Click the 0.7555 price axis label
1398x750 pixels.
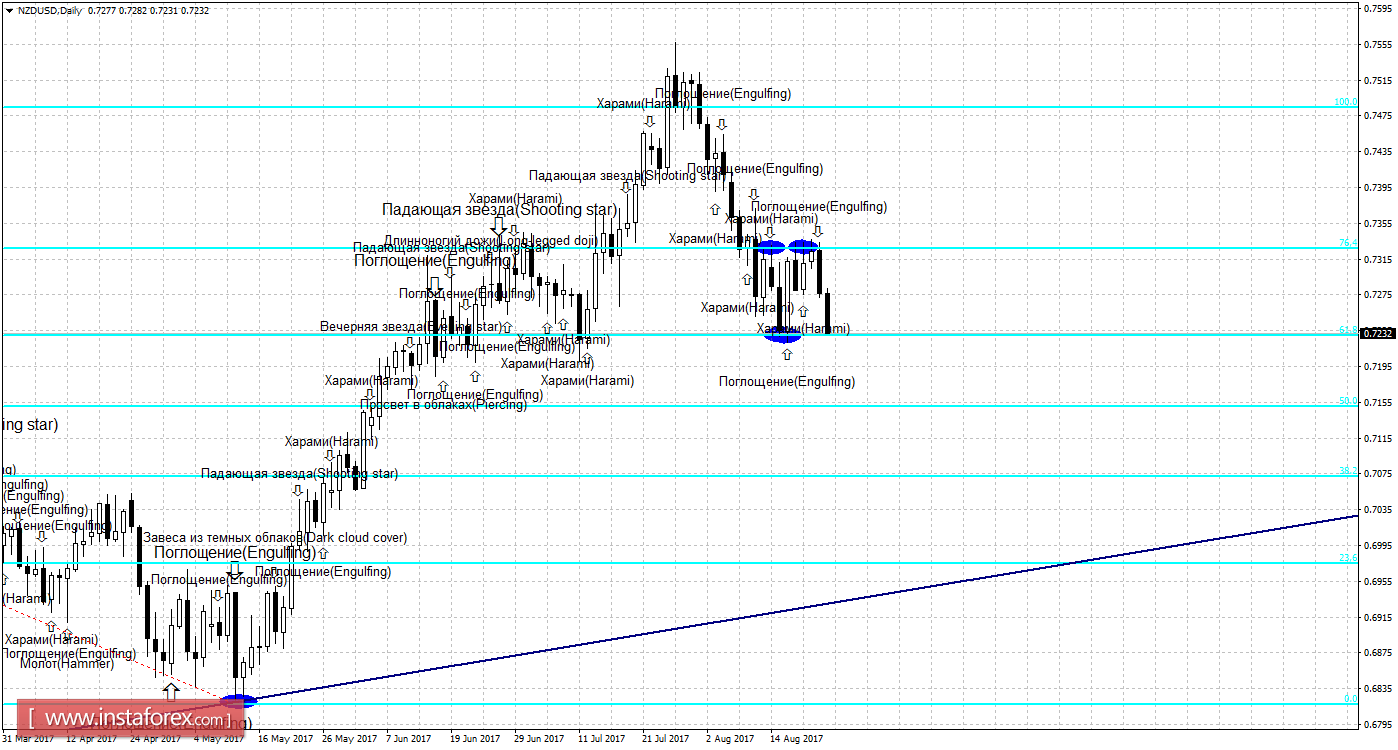pos(1377,45)
